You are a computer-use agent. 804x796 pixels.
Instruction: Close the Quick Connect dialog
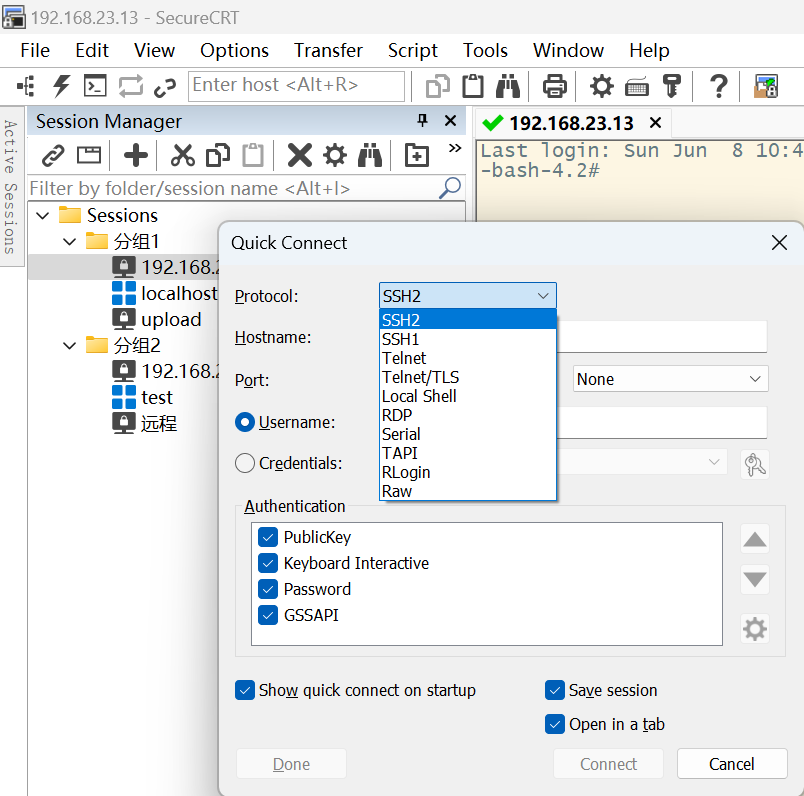click(x=779, y=243)
